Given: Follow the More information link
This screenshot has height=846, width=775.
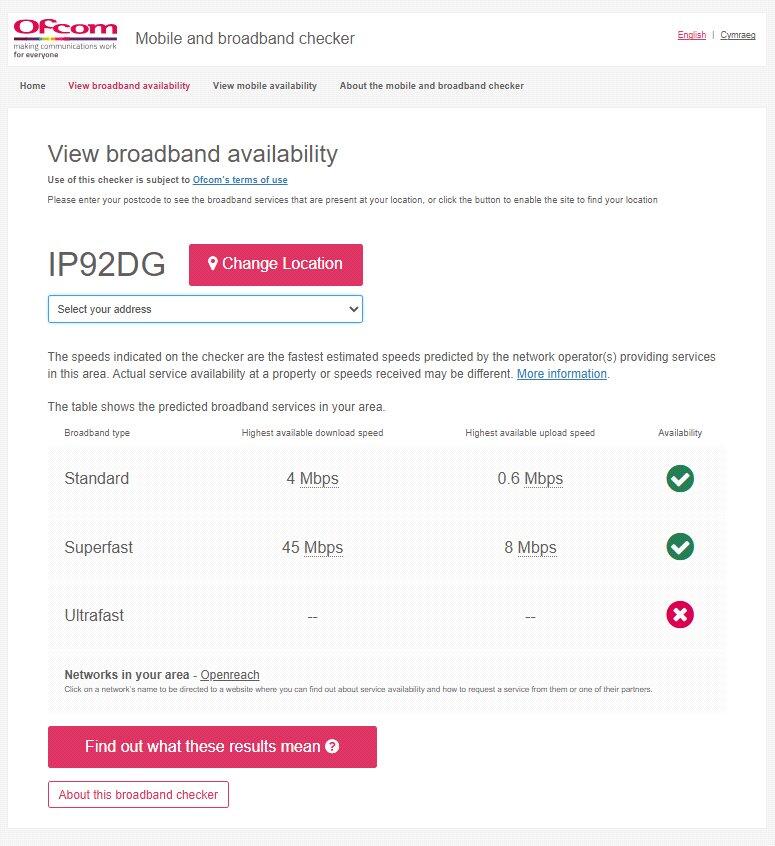Looking at the screenshot, I should click(x=561, y=374).
